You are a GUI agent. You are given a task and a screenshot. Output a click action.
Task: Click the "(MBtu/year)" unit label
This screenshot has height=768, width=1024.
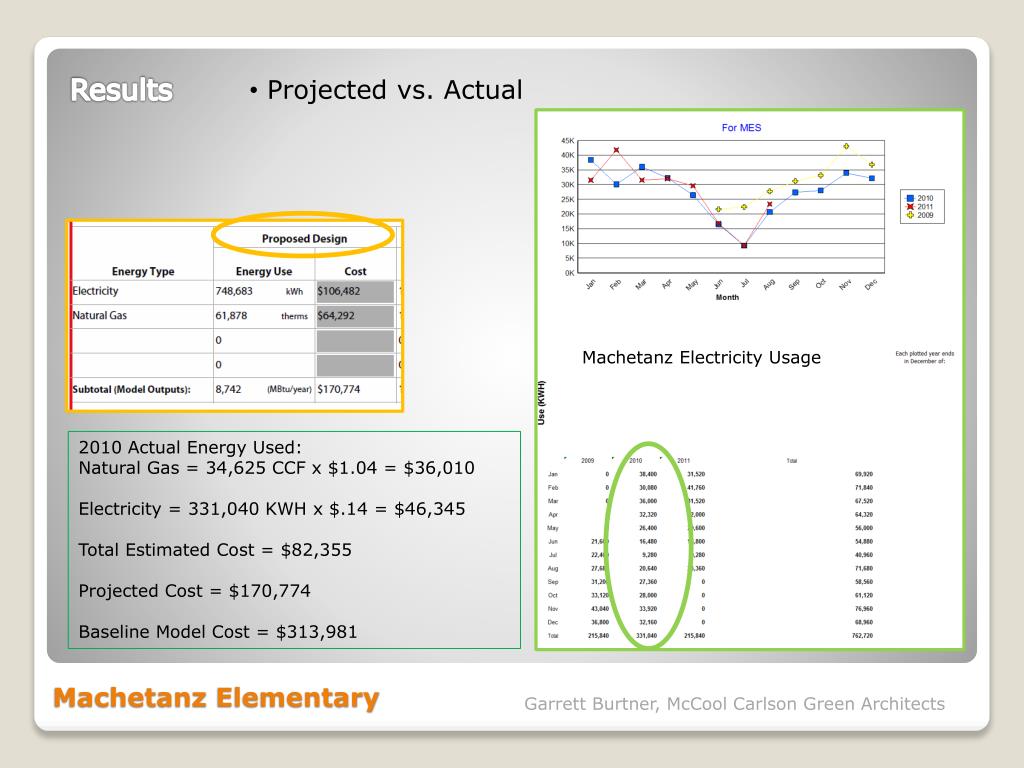click(289, 389)
